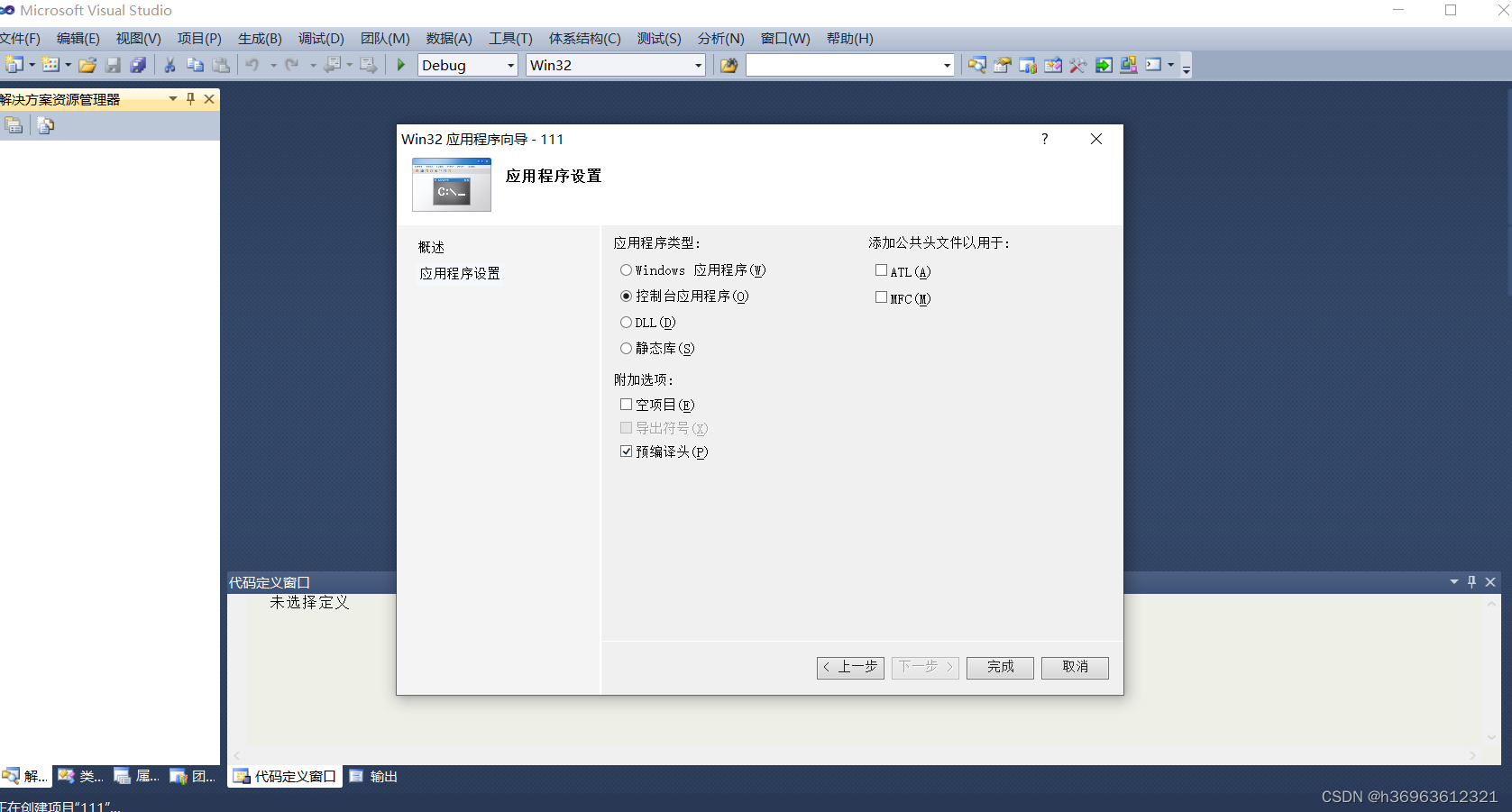Click the New Project toolbar icon
Viewport: 1512px width, 812px height.
point(14,65)
